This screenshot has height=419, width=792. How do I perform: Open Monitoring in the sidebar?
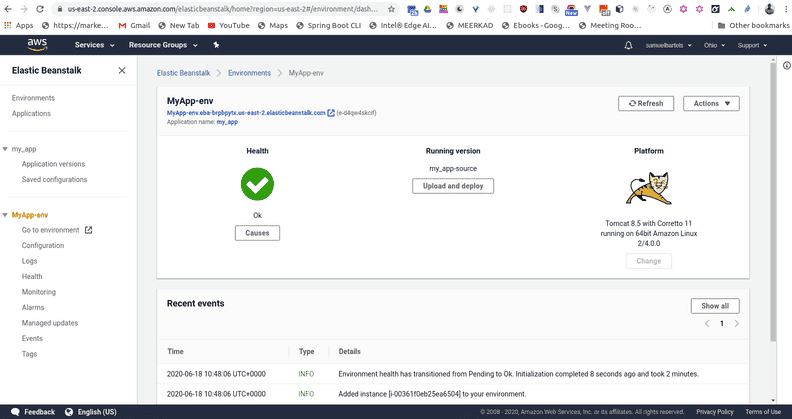38,292
